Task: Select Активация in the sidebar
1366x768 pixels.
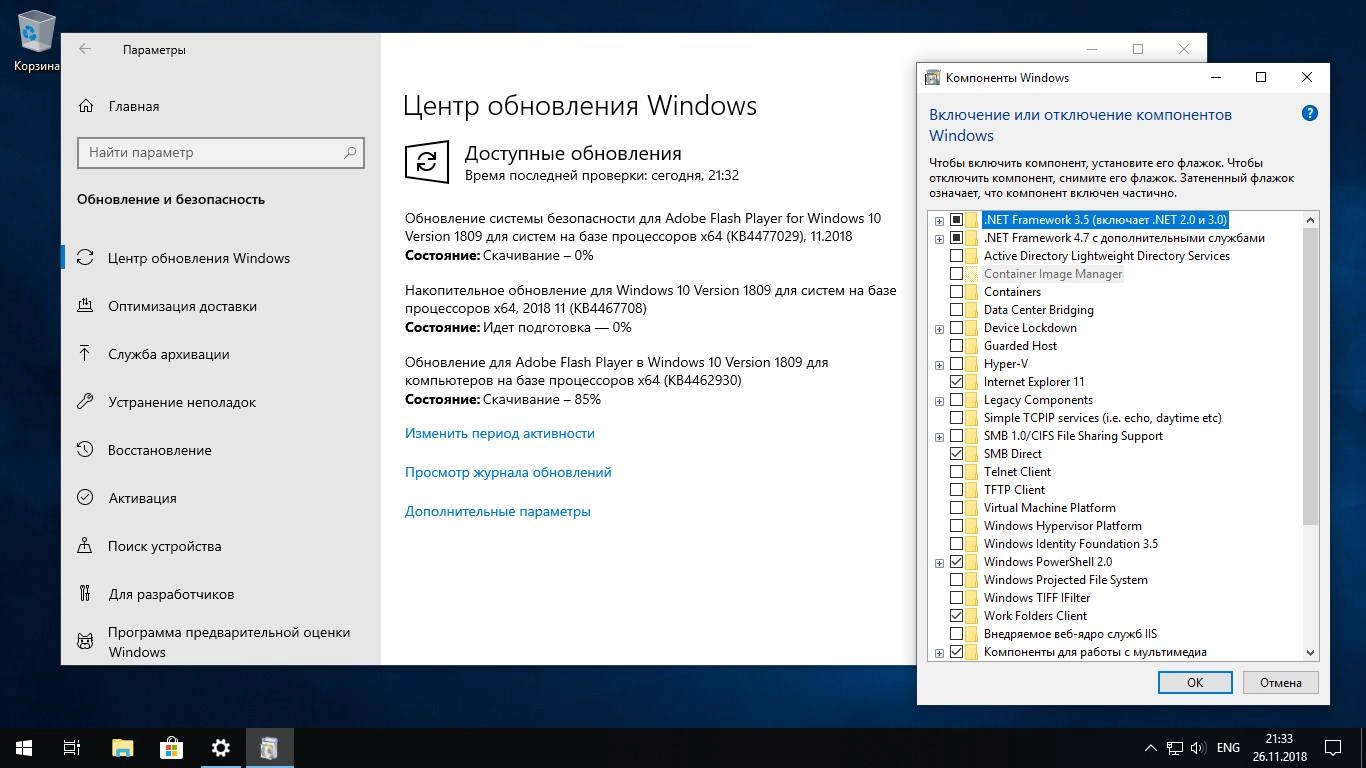Action: (142, 498)
